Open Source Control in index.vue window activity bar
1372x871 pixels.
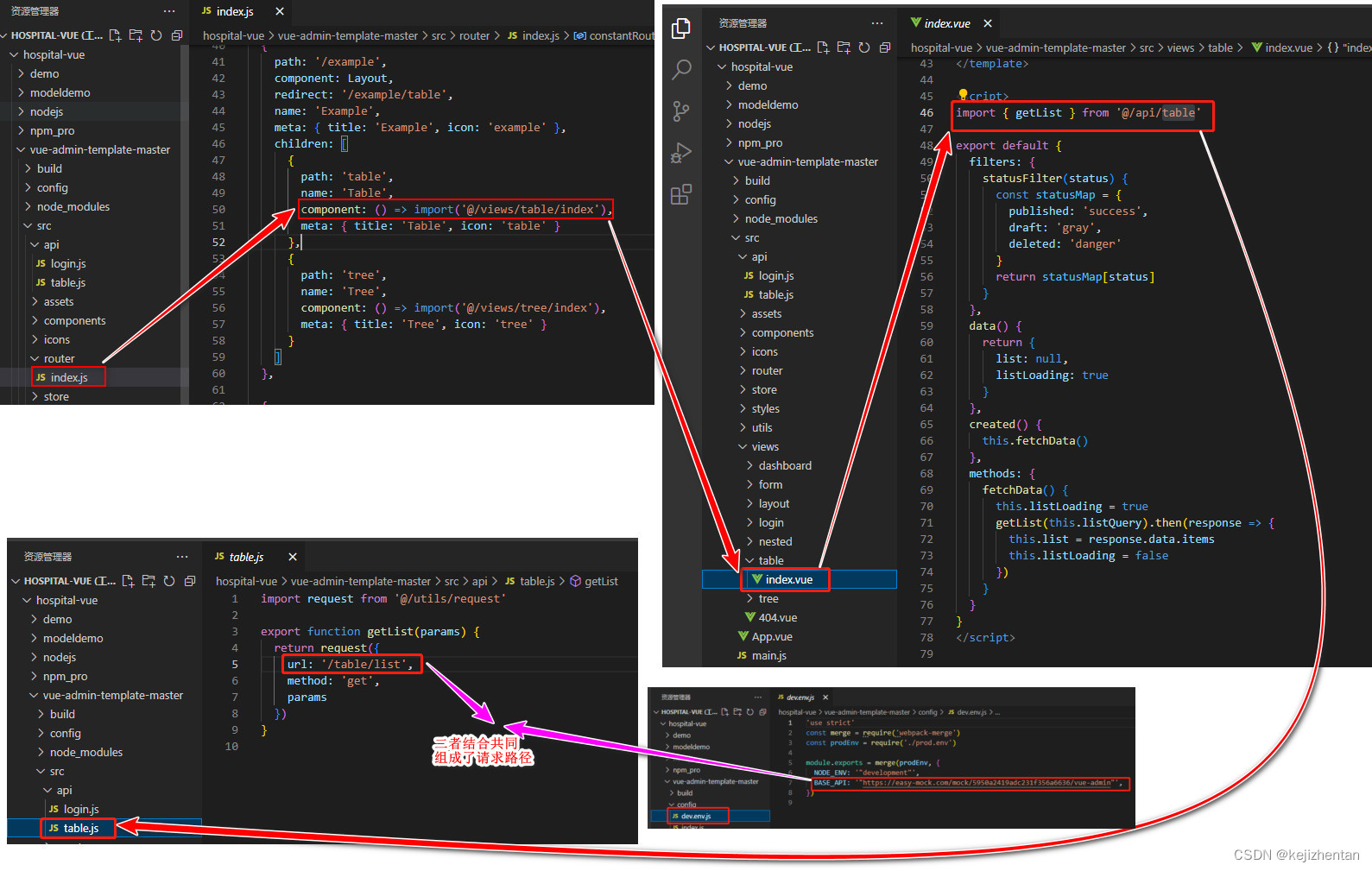click(x=681, y=110)
